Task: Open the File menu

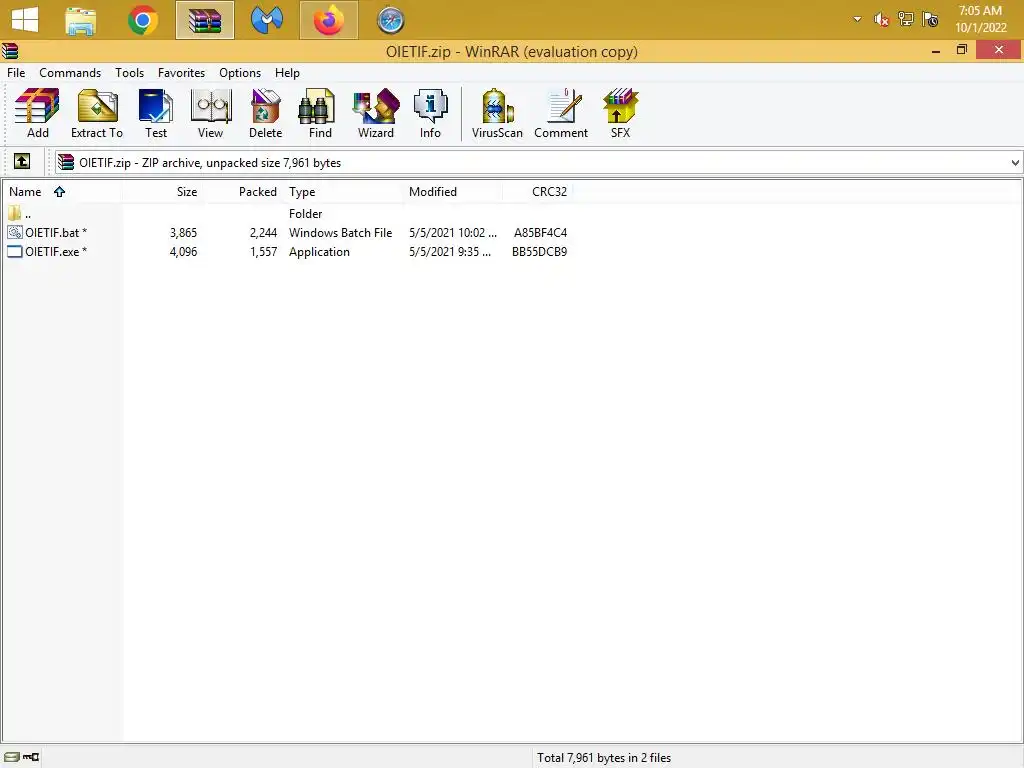Action: click(x=16, y=72)
